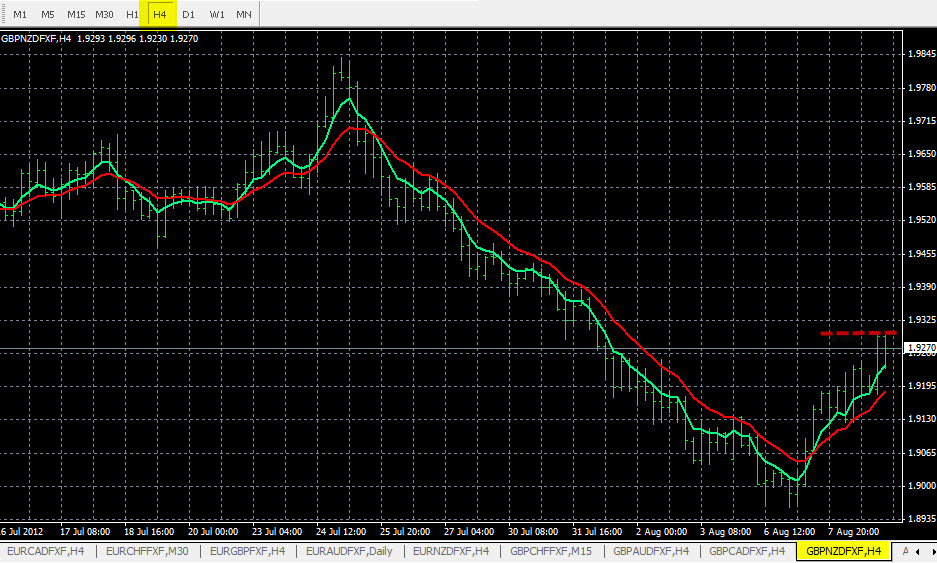Click the 17 Jul 08:00 time label
Image resolution: width=937 pixels, height=563 pixels.
[85, 531]
